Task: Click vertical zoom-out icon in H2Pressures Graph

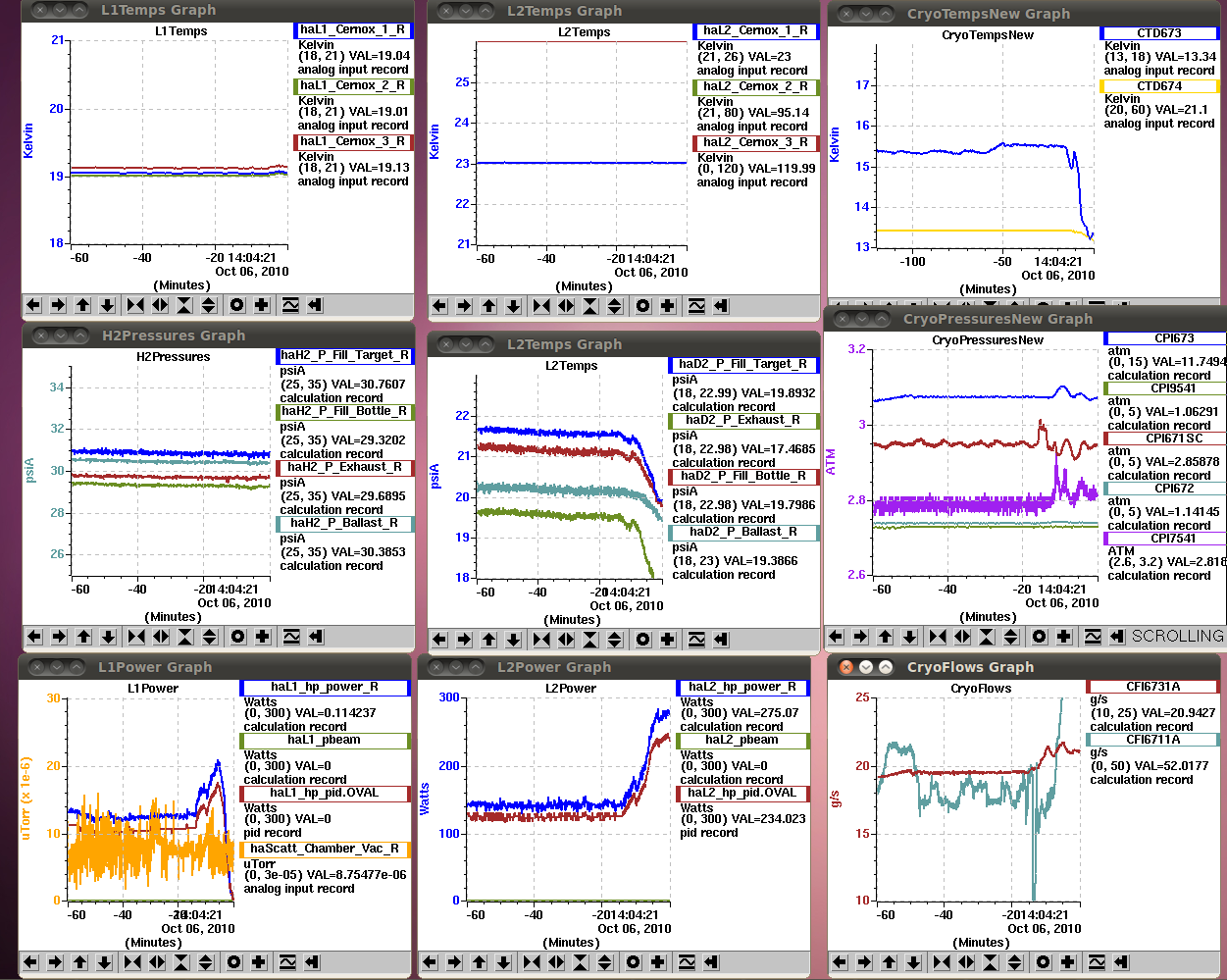Action: [x=209, y=637]
